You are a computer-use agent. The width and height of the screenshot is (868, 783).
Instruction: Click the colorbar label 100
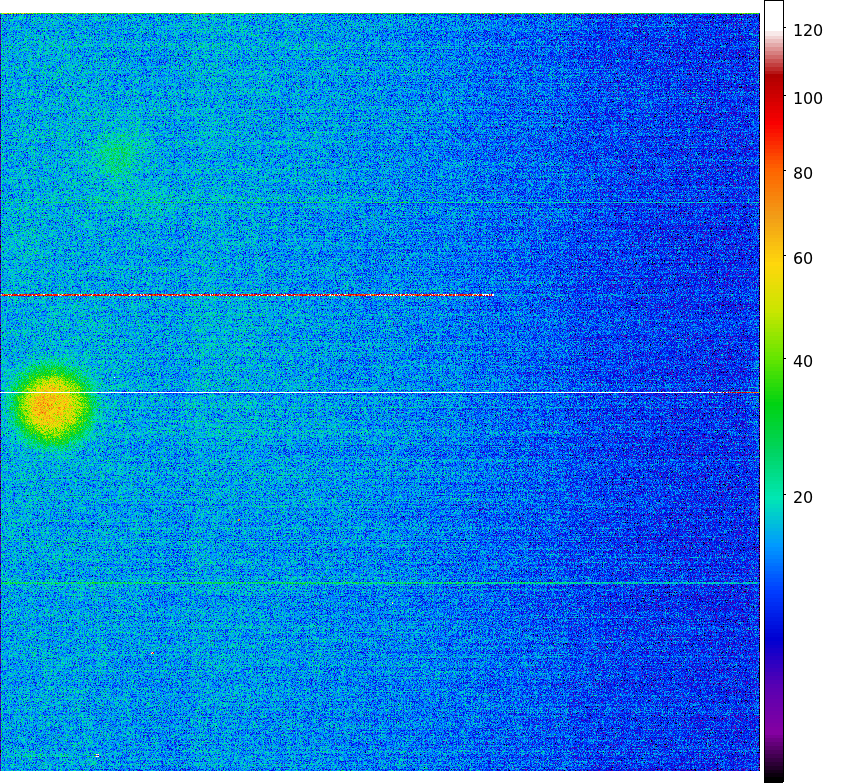click(807, 99)
